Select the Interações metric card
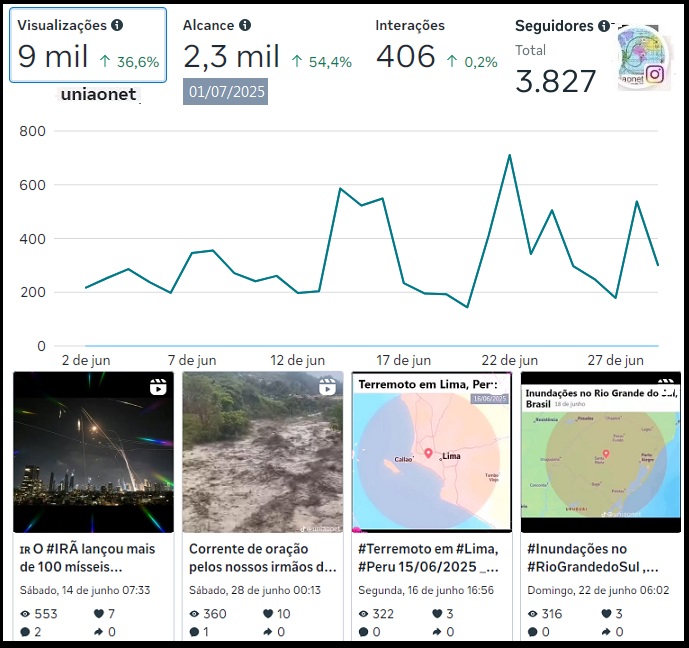Viewport: 689px width, 648px height. (x=436, y=47)
